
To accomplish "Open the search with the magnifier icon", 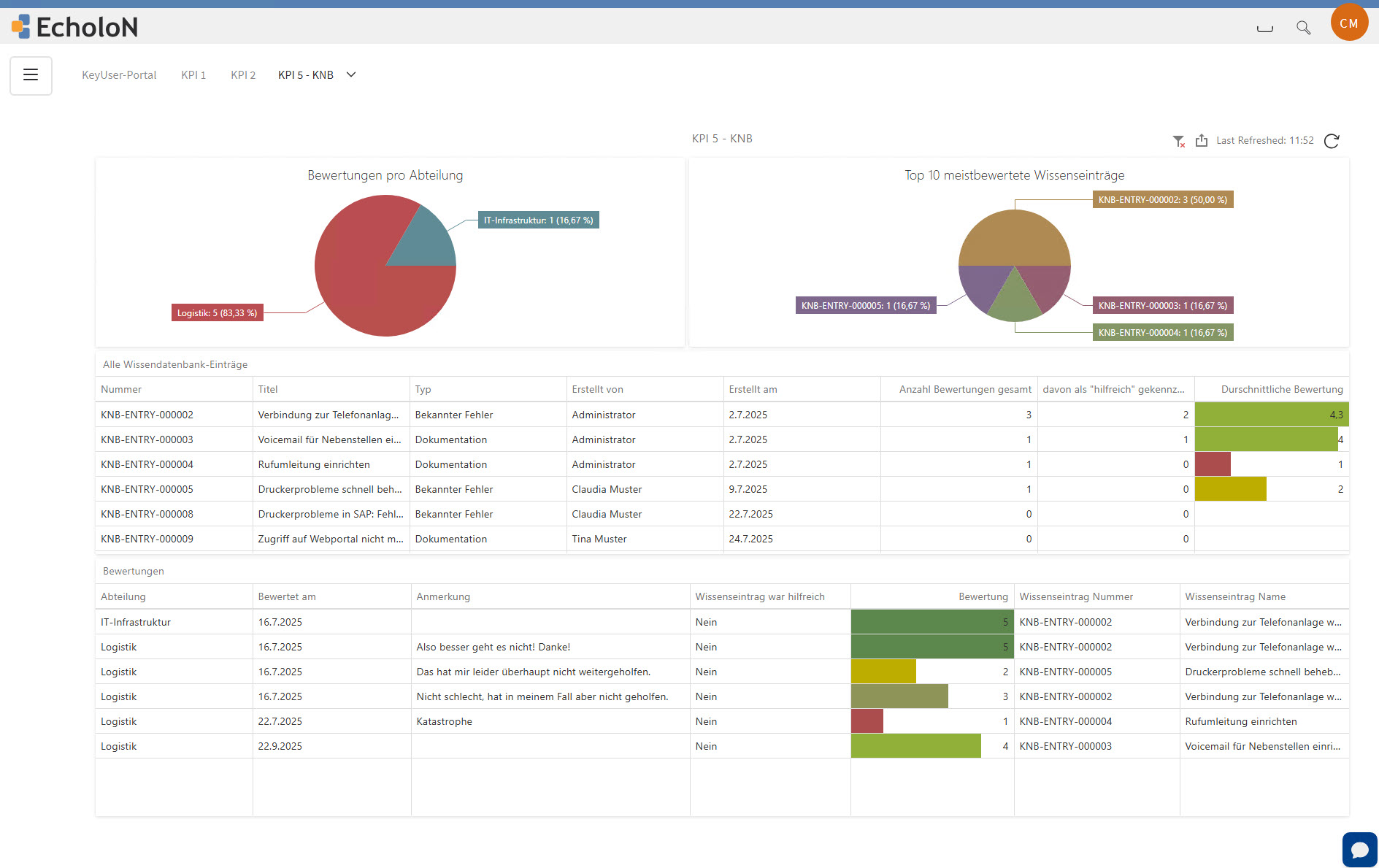I will (x=1304, y=27).
